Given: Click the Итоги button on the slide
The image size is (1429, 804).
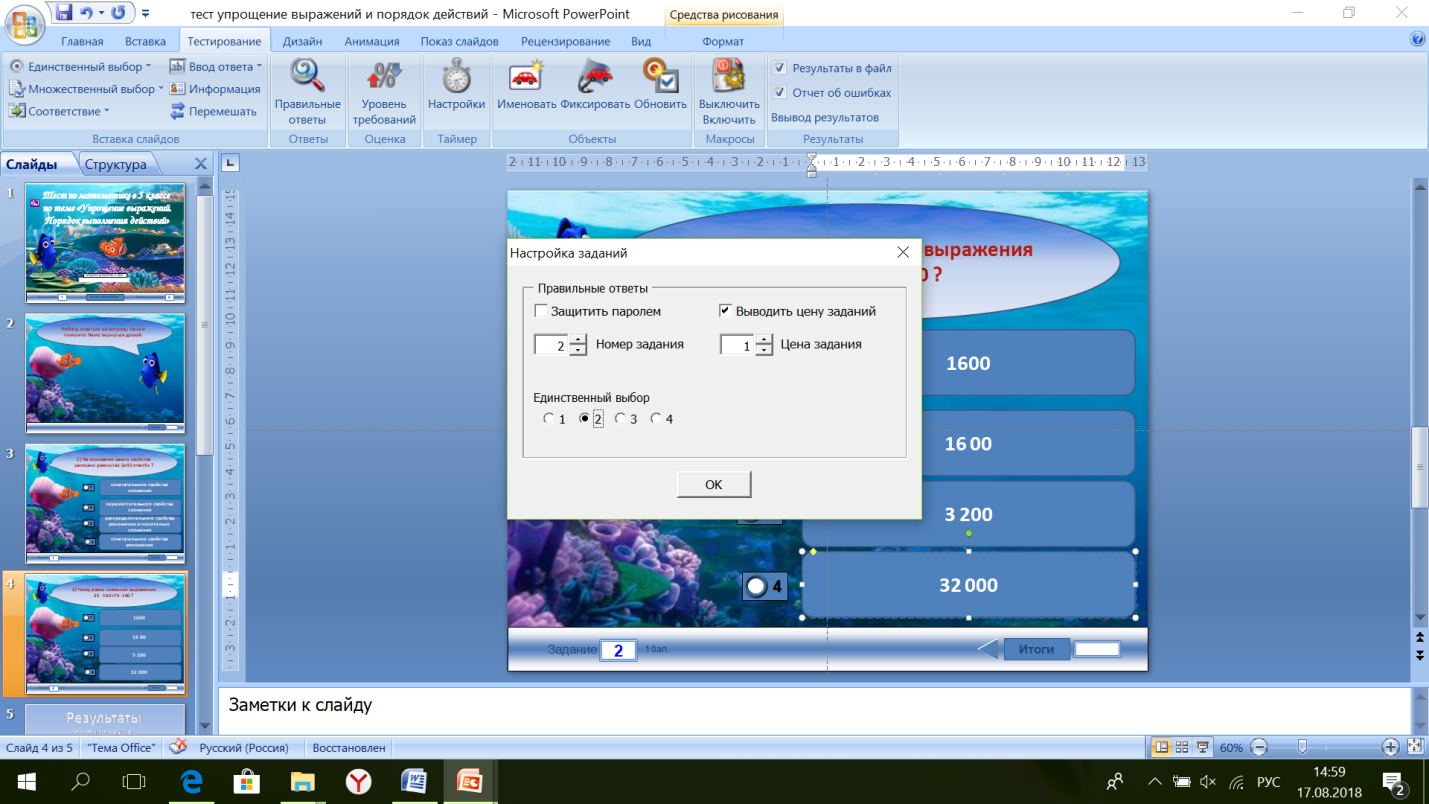Looking at the screenshot, I should coord(1037,649).
